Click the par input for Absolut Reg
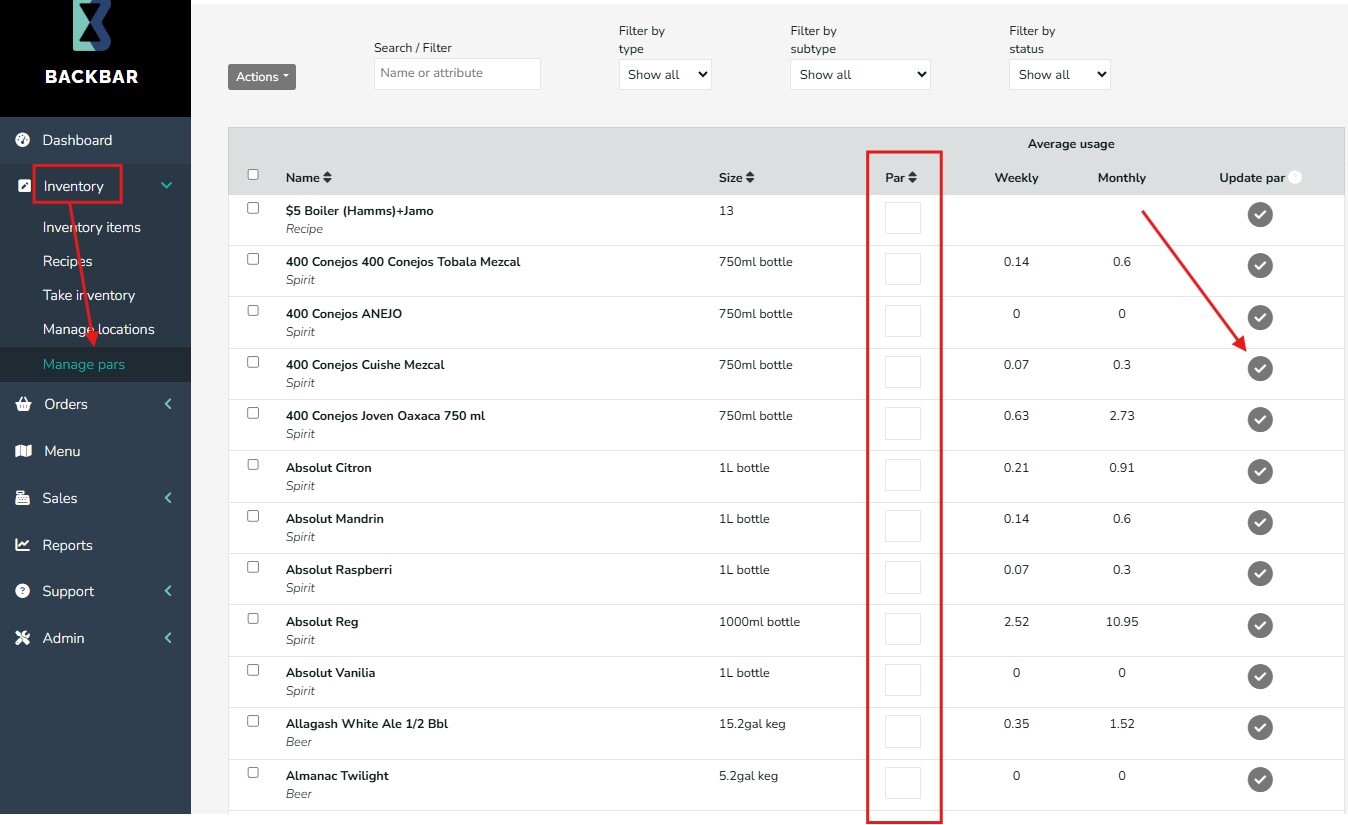1348x825 pixels. 902,629
